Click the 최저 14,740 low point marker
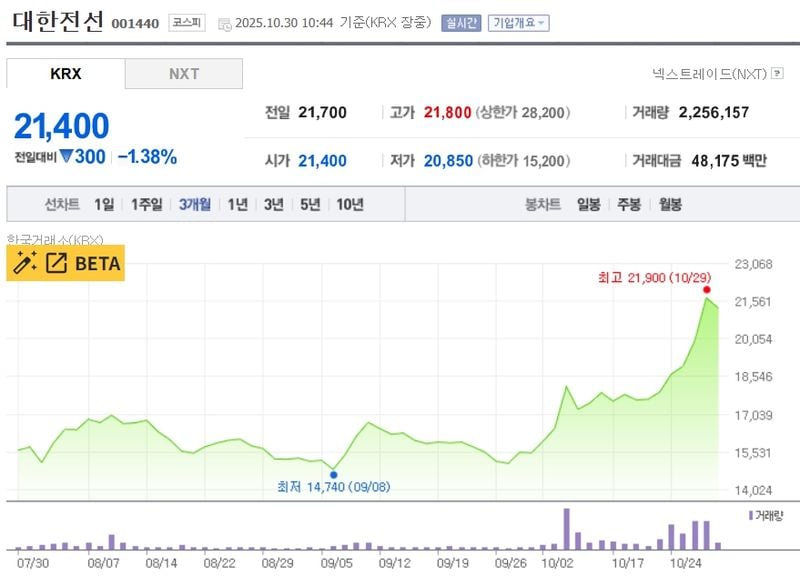This screenshot has width=800, height=586. pos(333,475)
